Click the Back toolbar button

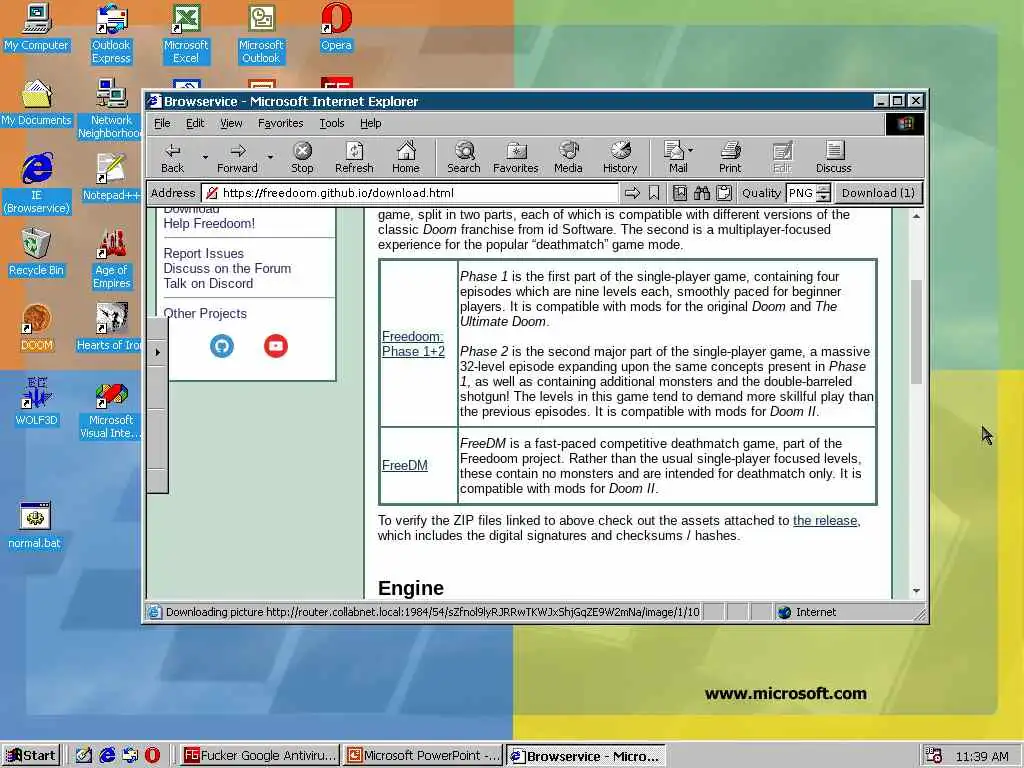click(172, 157)
